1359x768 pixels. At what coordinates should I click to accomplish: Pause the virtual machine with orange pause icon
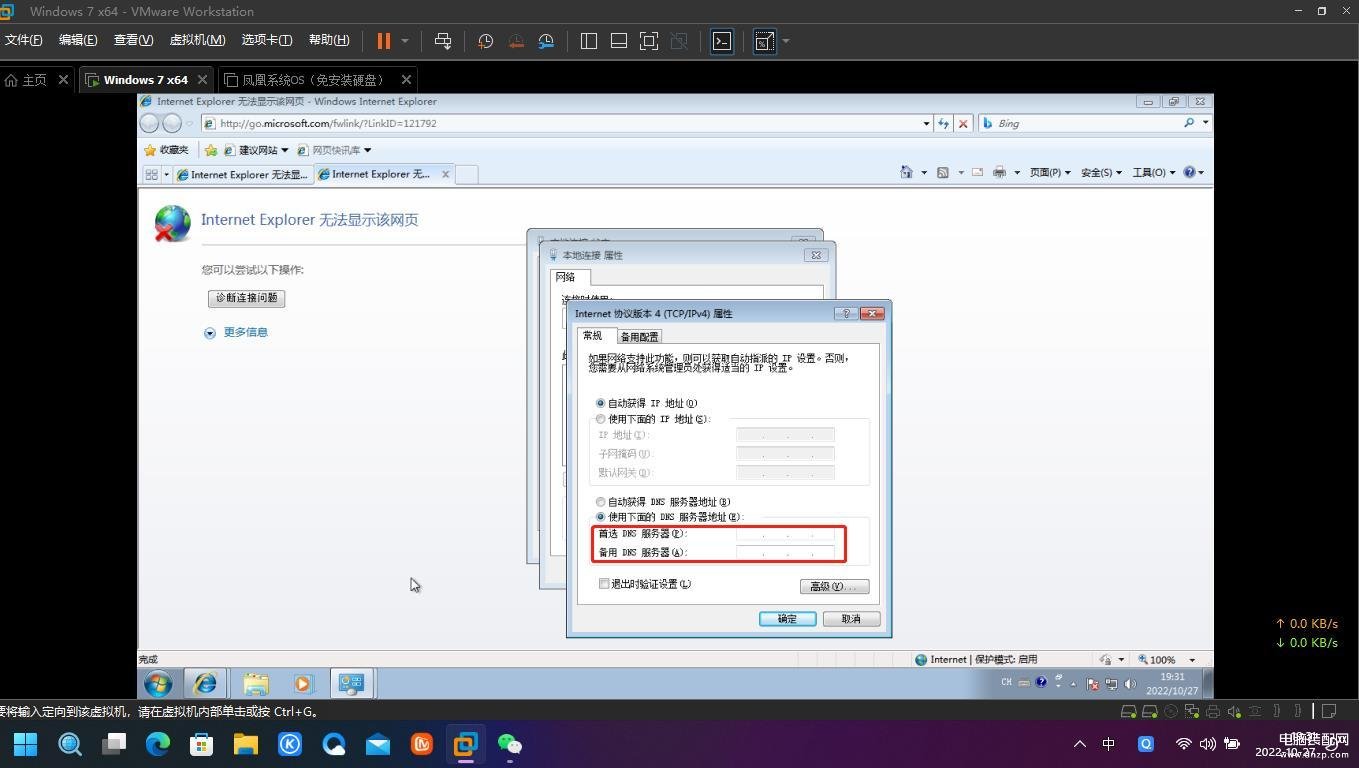pos(383,41)
